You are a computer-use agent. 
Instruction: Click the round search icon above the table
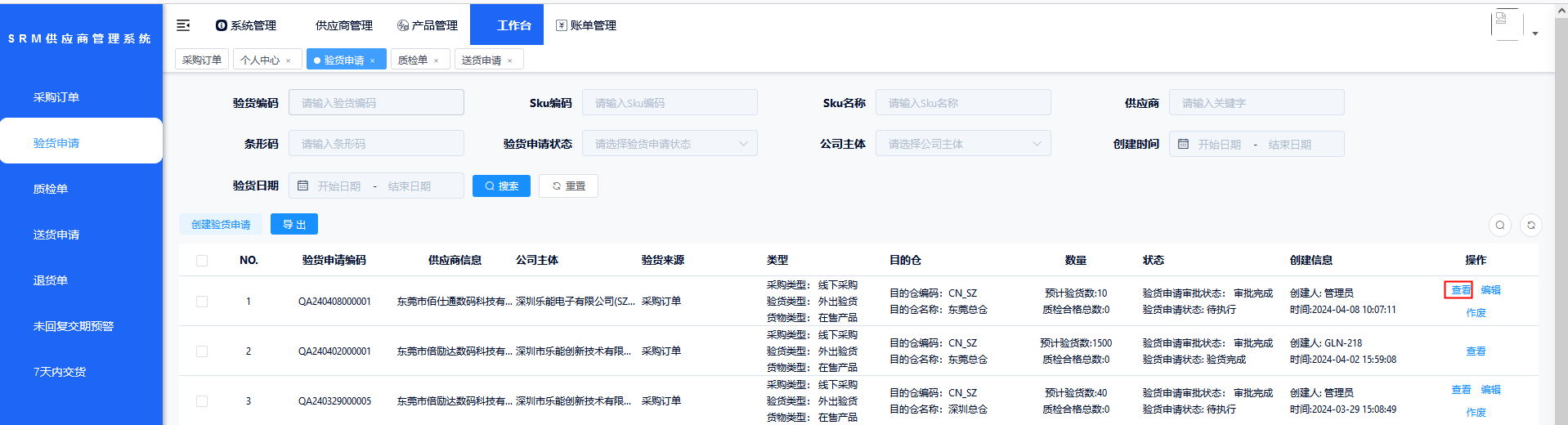coord(1499,225)
